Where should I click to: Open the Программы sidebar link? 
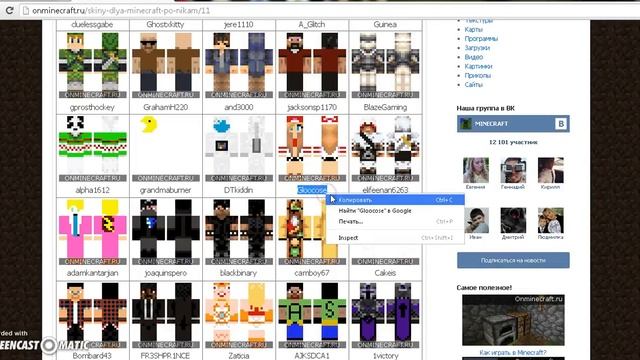tap(481, 39)
